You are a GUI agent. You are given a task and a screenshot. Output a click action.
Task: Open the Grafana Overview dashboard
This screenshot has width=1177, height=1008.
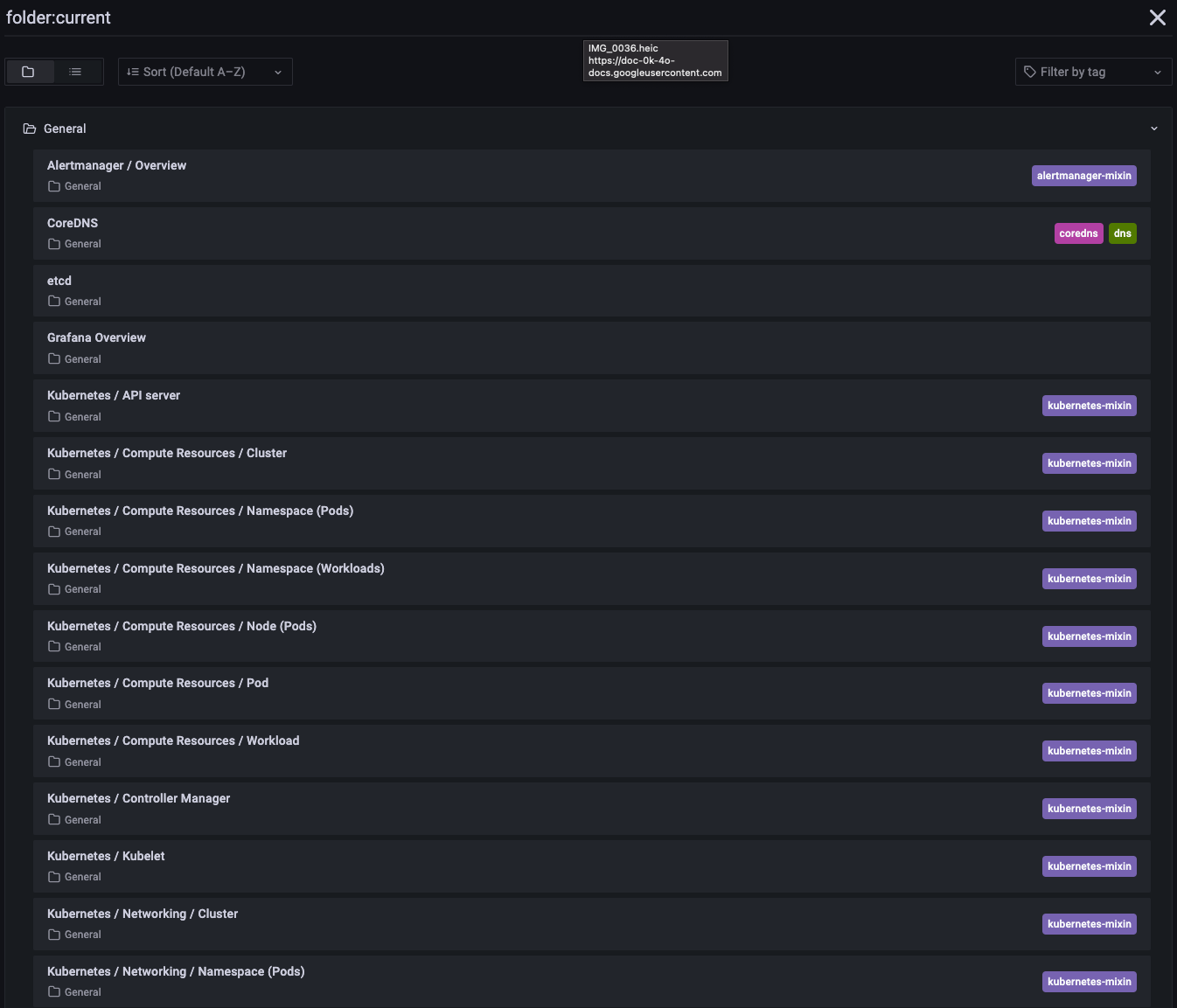(96, 337)
